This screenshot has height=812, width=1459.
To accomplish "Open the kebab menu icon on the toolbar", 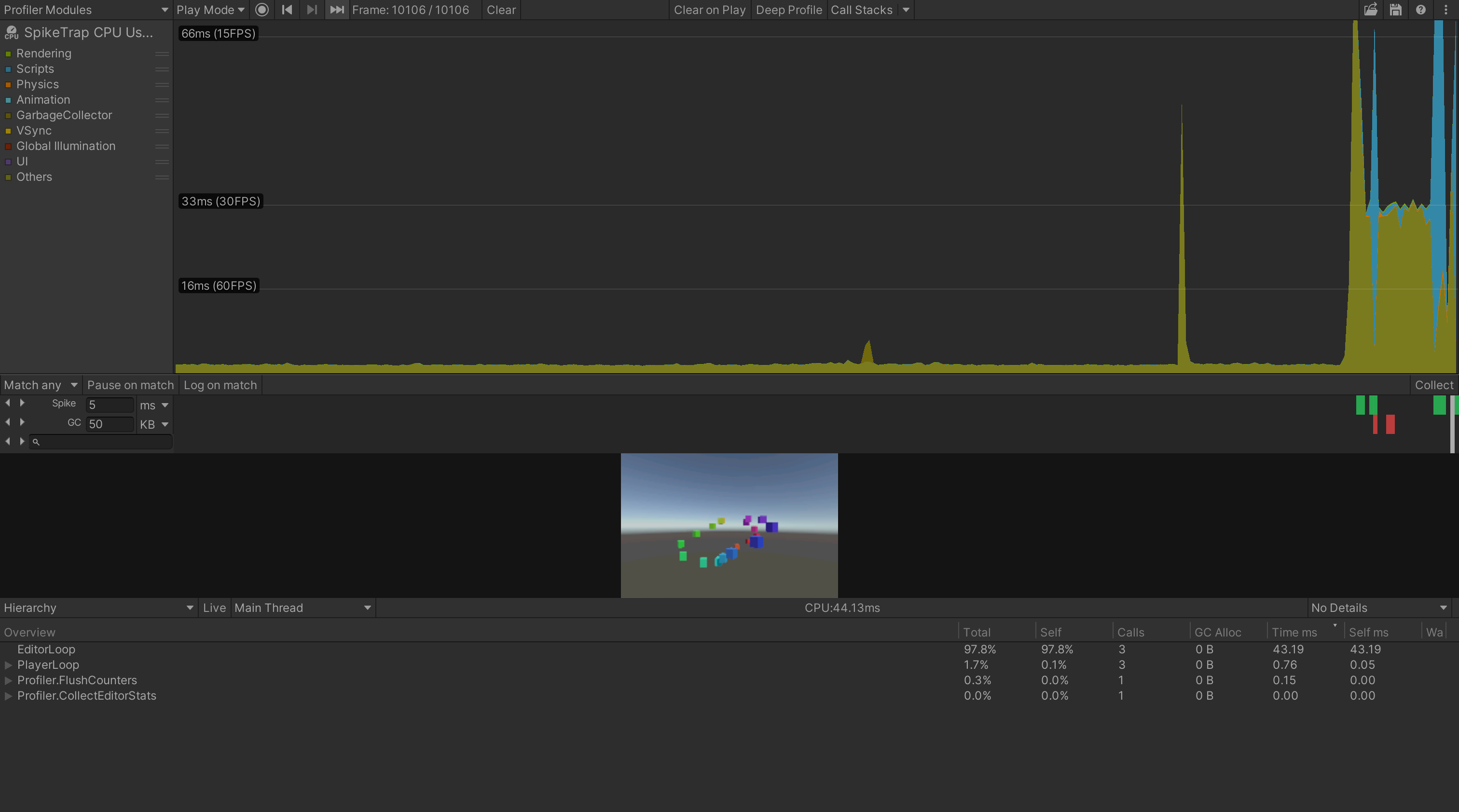I will pyautogui.click(x=1445, y=10).
